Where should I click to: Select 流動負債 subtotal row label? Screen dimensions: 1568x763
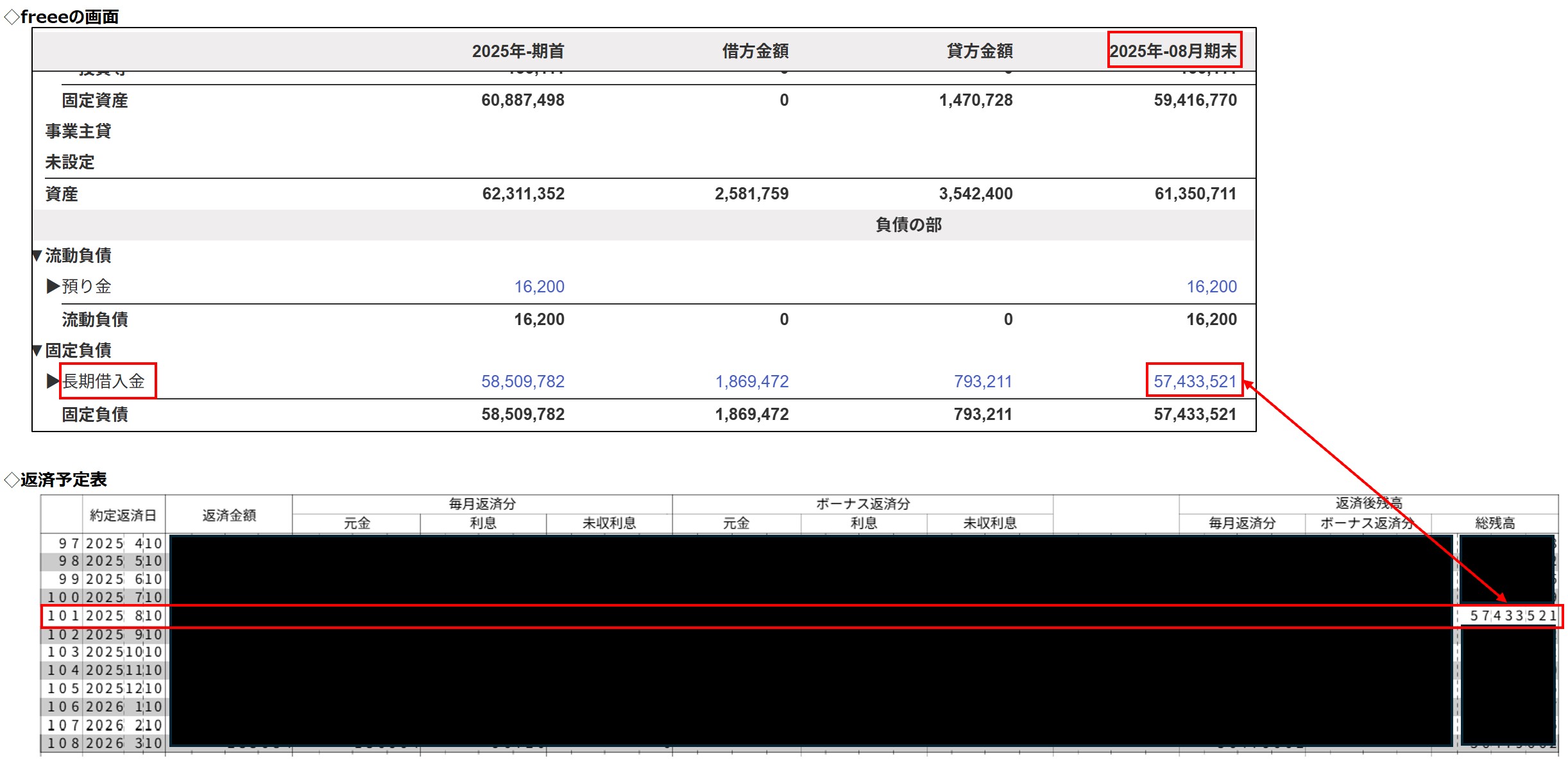(x=95, y=319)
